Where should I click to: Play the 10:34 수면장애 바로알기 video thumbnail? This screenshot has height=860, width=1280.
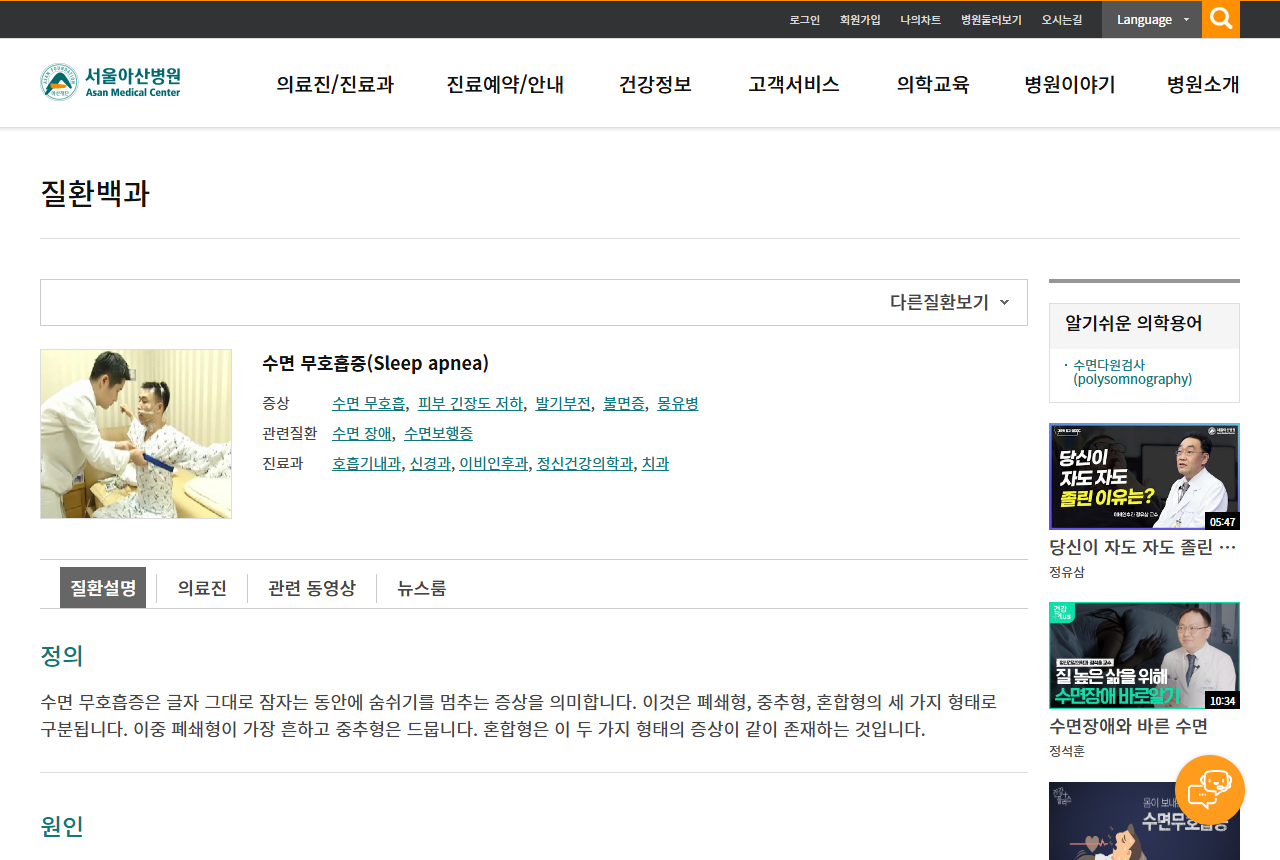coord(1144,656)
